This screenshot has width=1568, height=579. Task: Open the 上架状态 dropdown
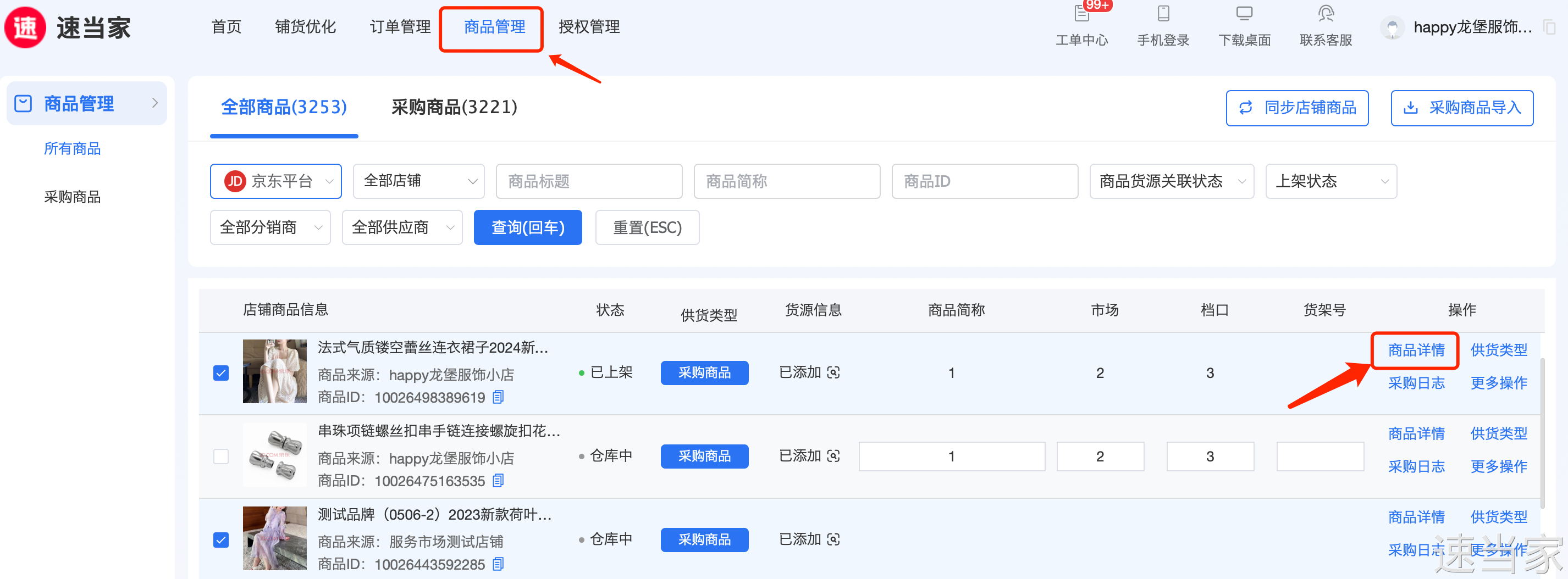1330,181
